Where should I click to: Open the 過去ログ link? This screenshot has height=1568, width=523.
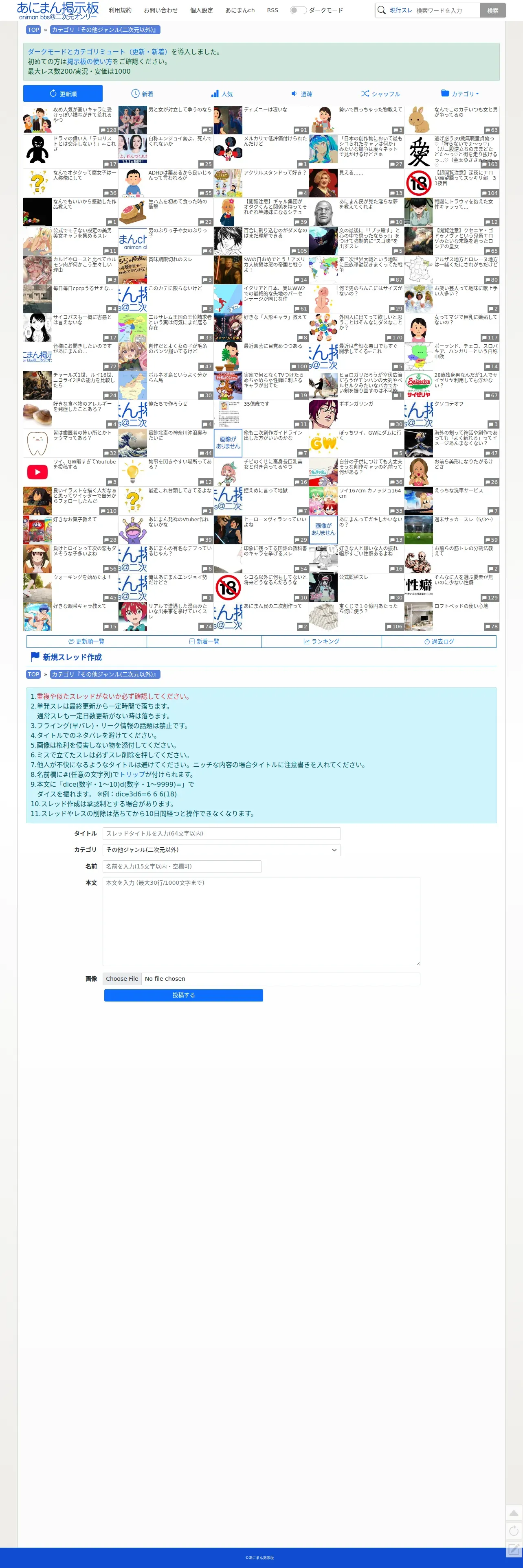(x=439, y=641)
